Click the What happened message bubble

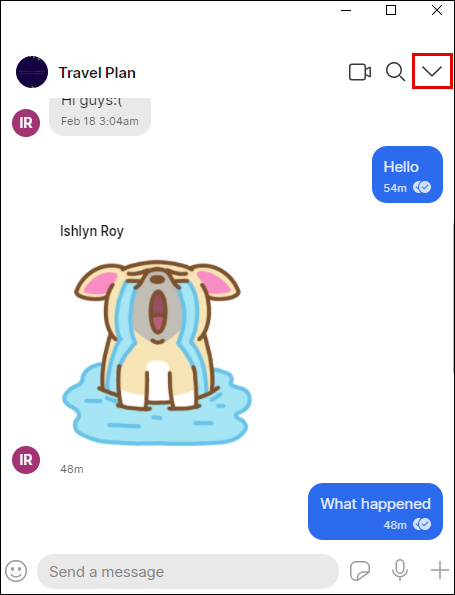375,511
